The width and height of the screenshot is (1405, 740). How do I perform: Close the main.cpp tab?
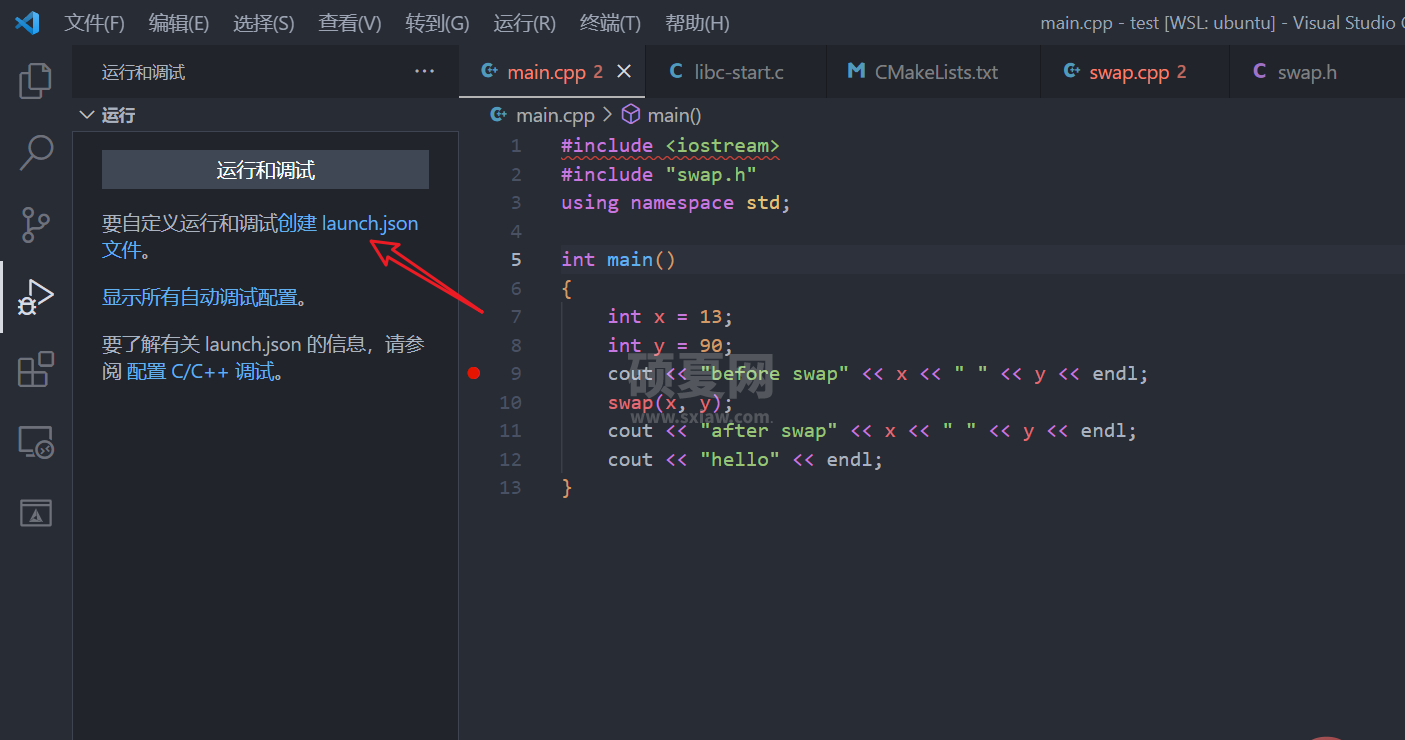tap(624, 71)
